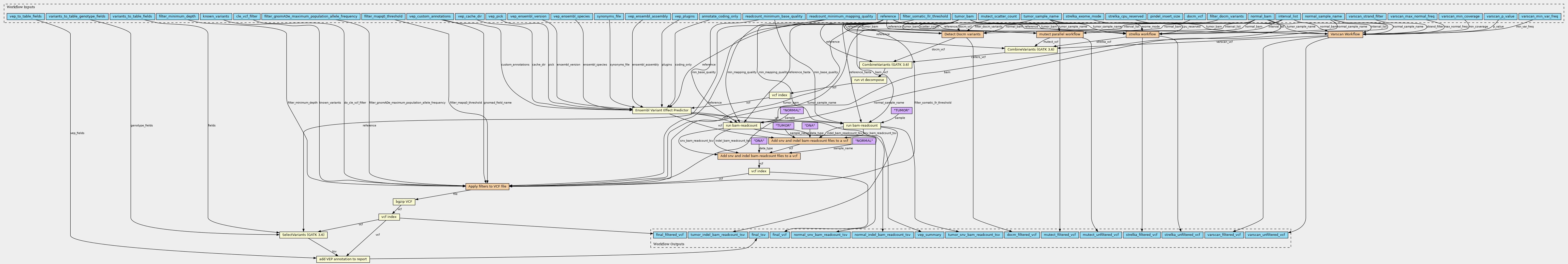Select the filter_docm_variants input node

1227,16
